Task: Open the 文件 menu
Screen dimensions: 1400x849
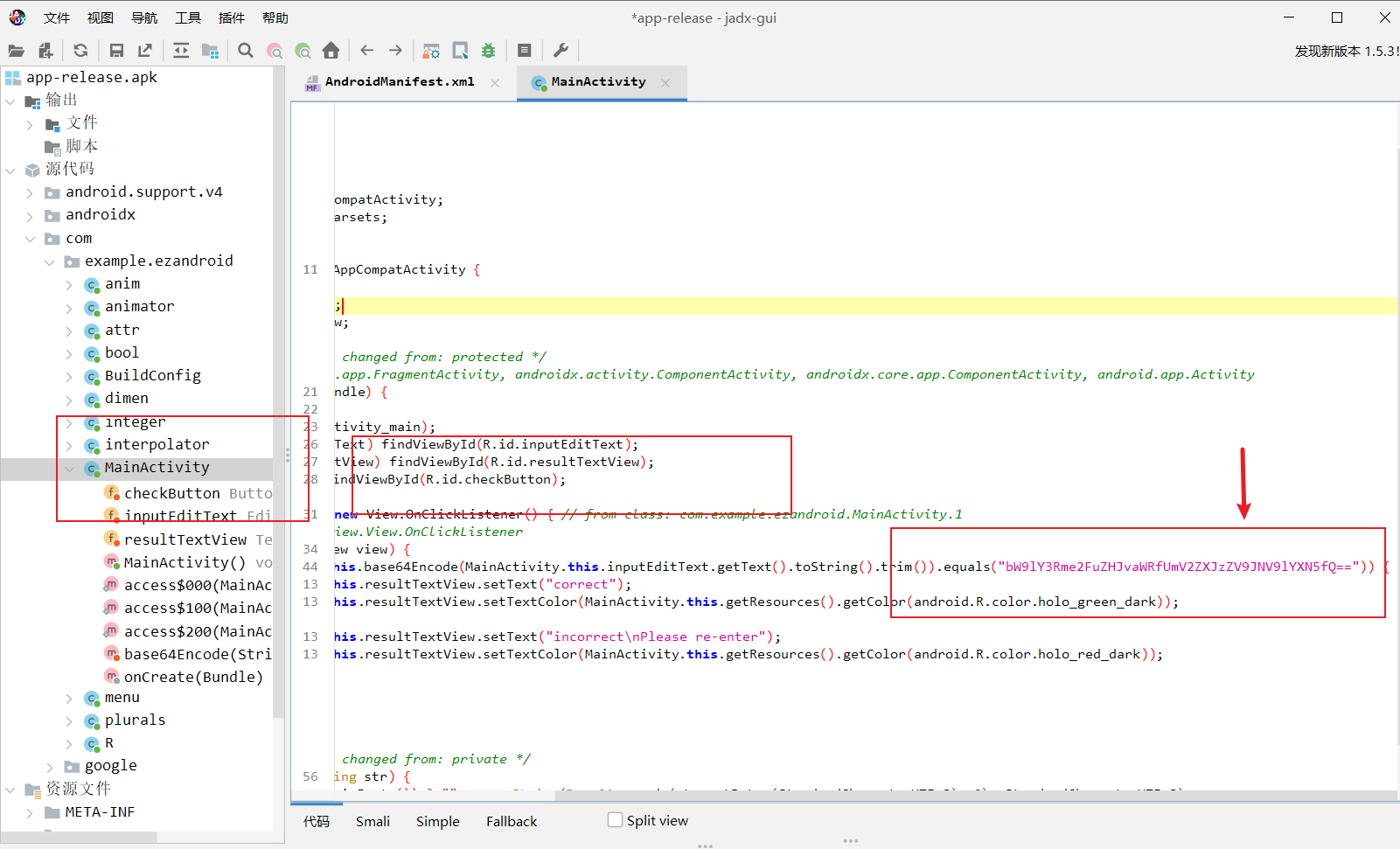Action: (57, 17)
